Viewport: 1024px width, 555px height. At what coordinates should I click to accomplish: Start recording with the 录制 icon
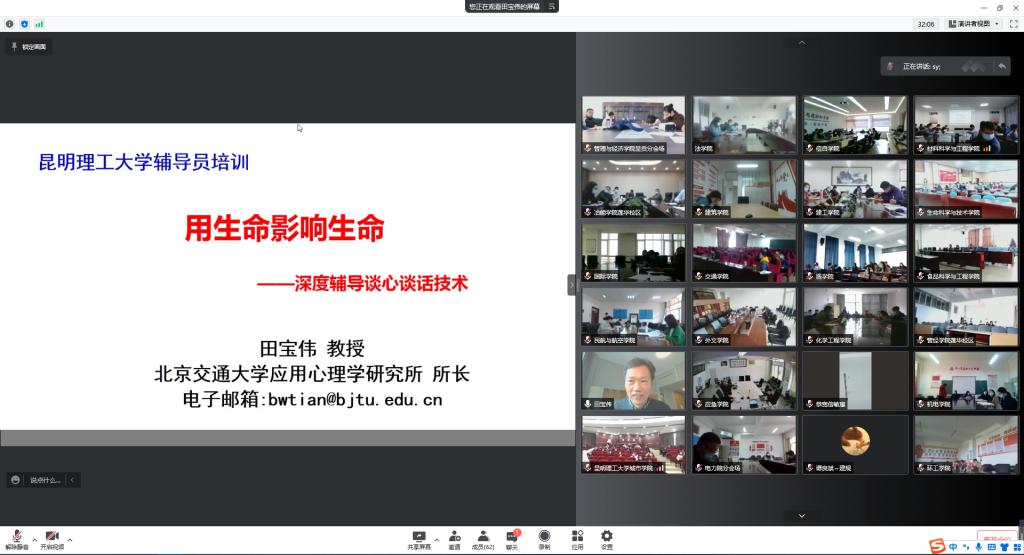544,537
